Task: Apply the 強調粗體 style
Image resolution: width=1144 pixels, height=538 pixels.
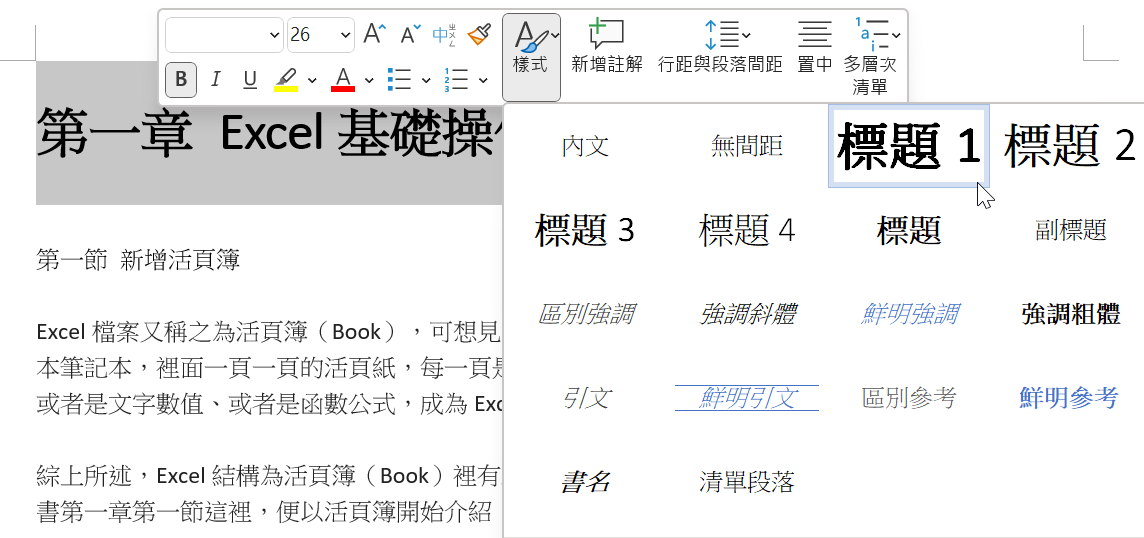Action: [1070, 315]
